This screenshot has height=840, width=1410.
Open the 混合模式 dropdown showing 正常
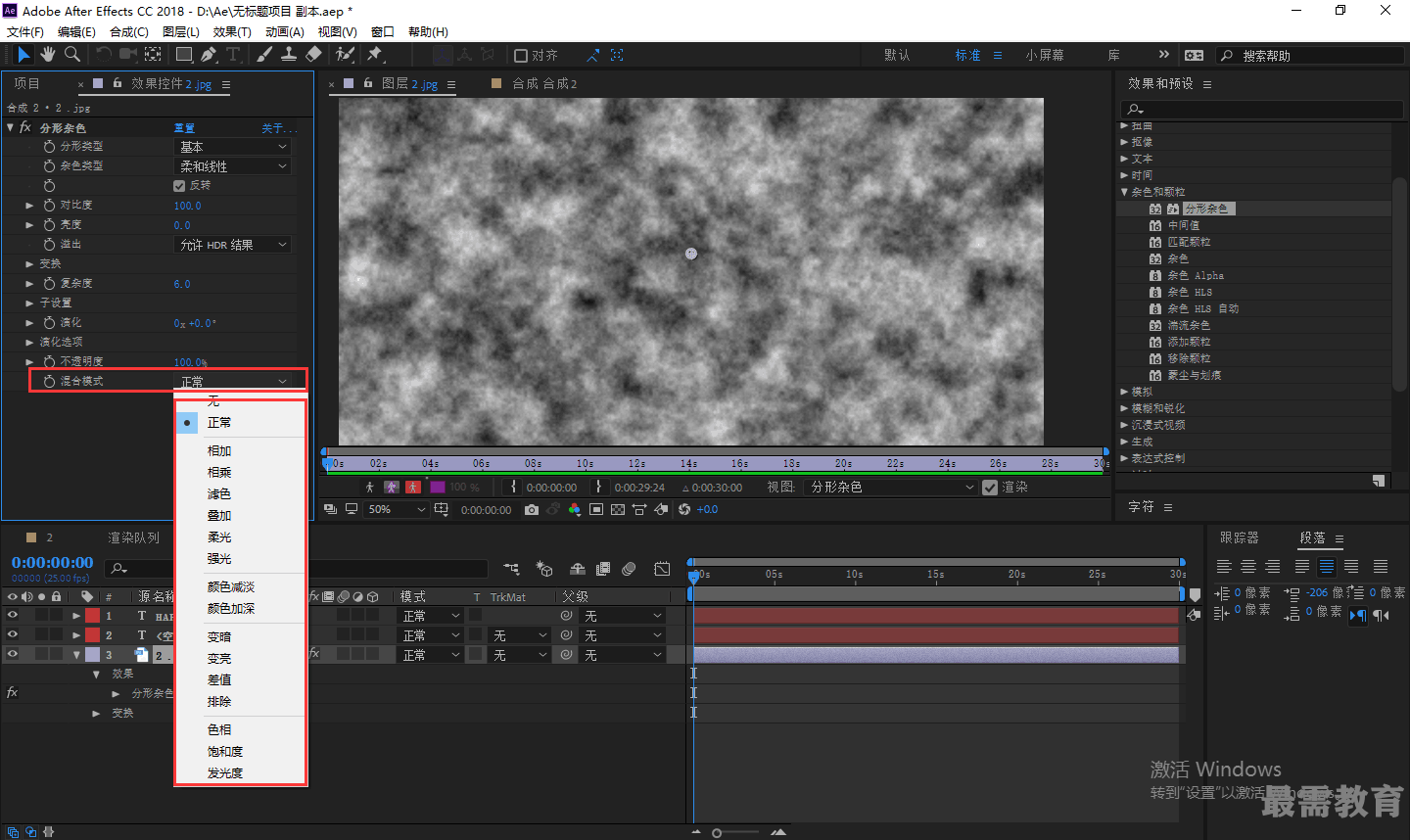tap(233, 381)
